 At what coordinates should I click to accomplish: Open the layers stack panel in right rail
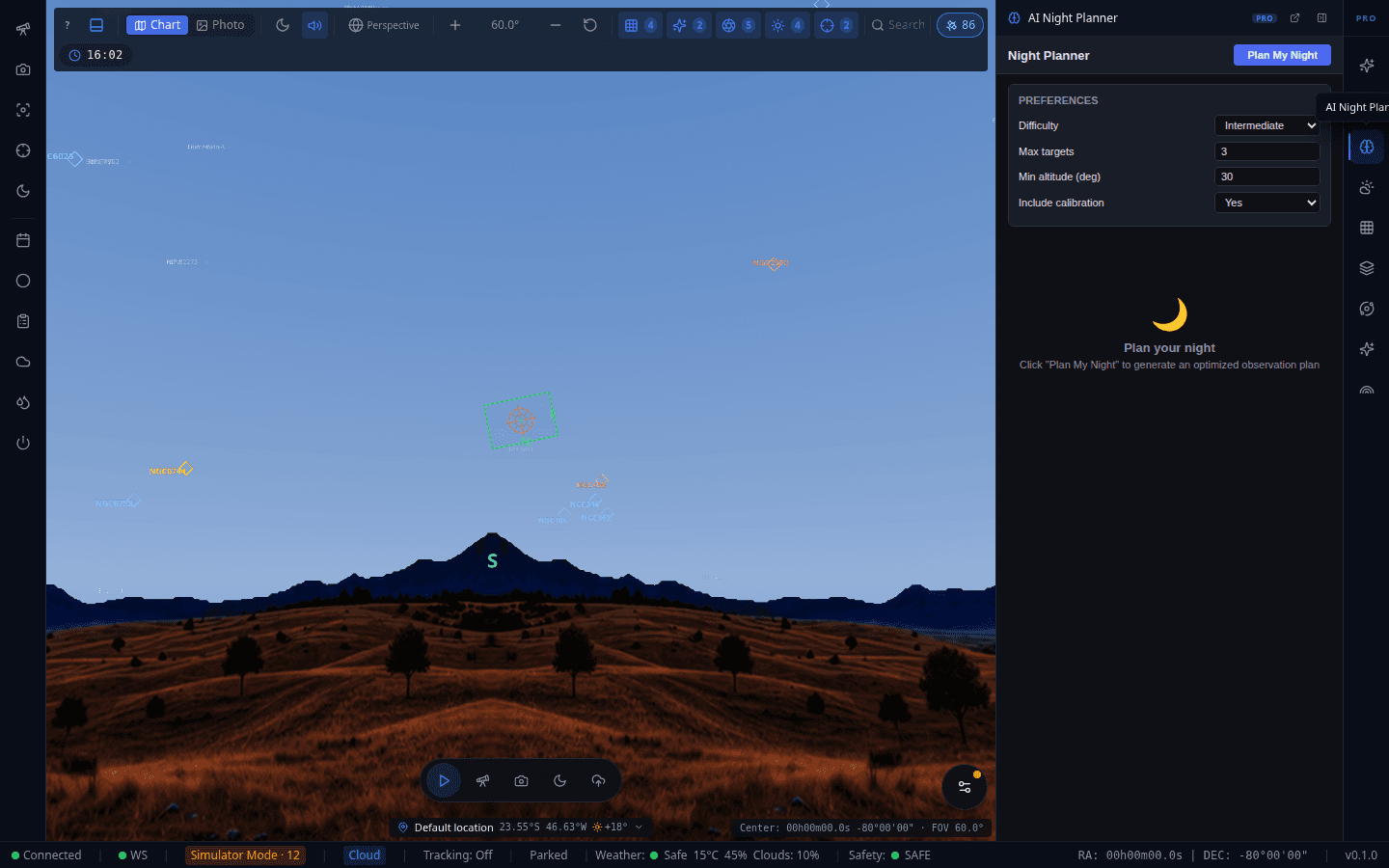tap(1367, 268)
